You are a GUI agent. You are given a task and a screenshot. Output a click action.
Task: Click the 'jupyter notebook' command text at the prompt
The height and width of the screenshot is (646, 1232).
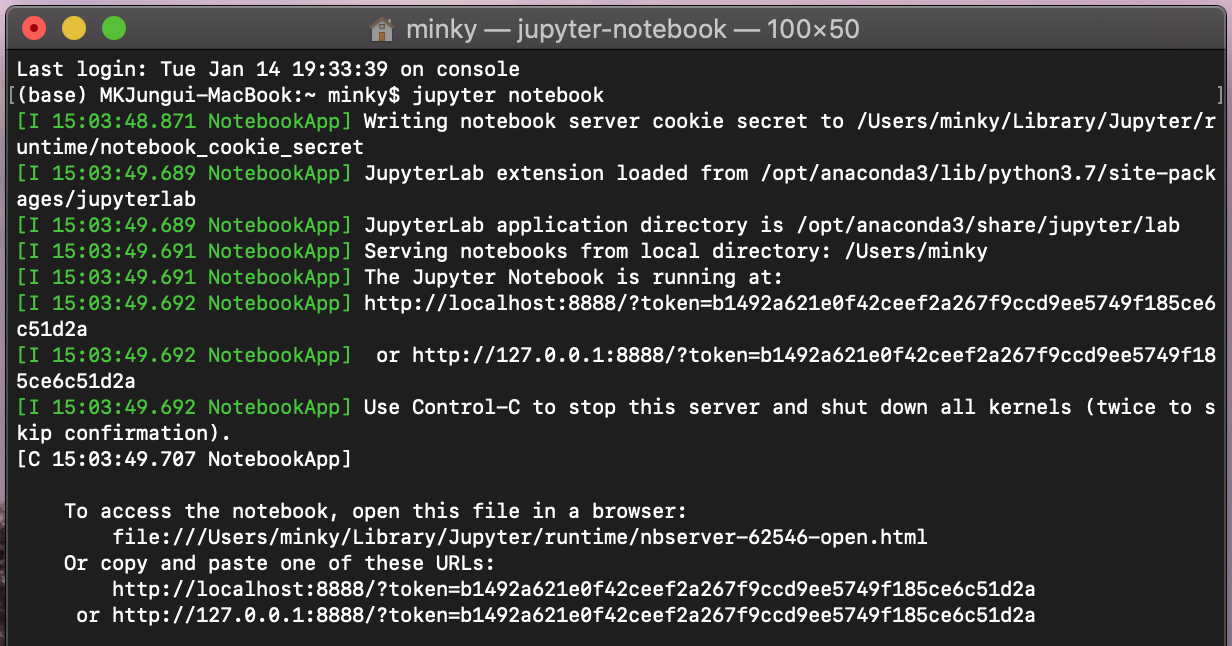[508, 95]
